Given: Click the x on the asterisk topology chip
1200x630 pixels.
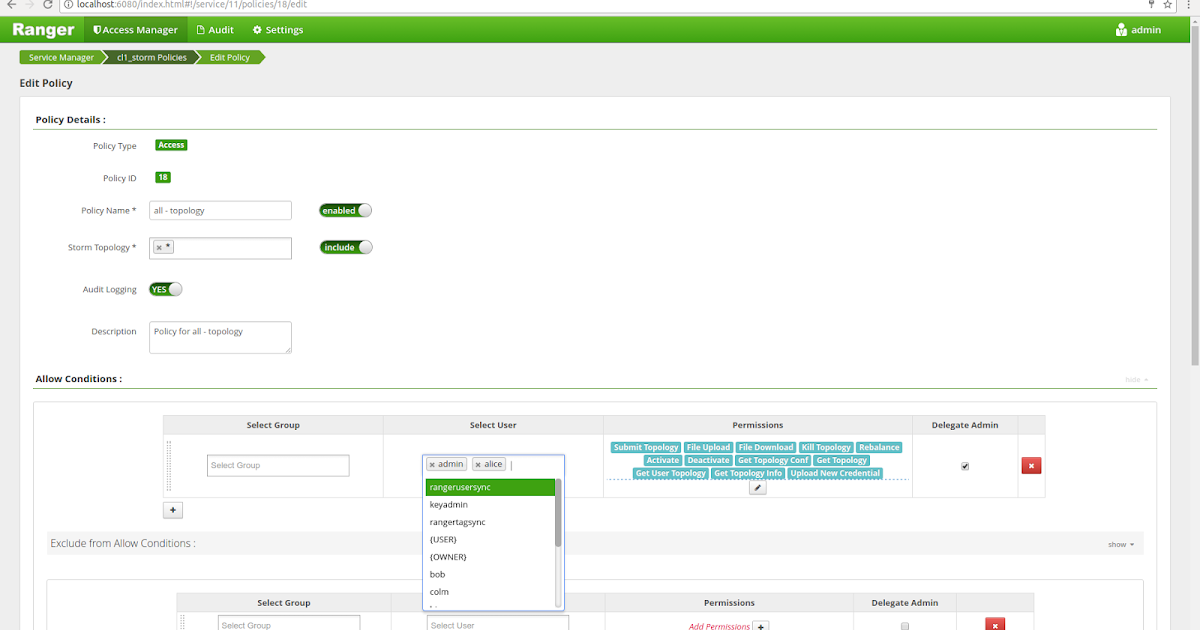Looking at the screenshot, I should coord(157,245).
